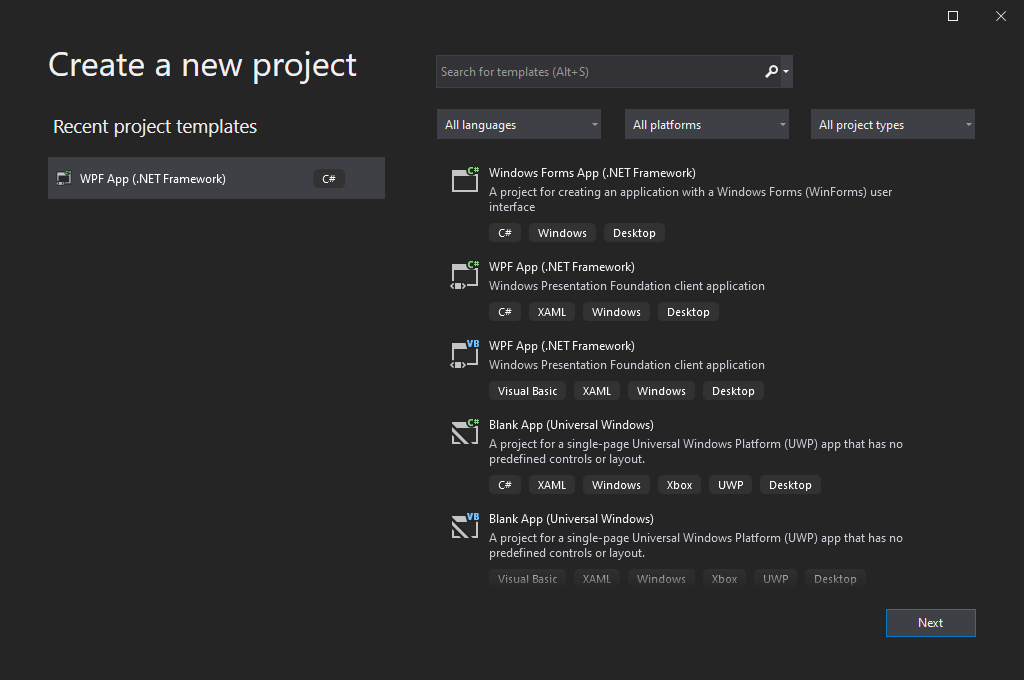The image size is (1024, 680).
Task: Click UWP tag under C# Blank App
Action: [x=731, y=485]
